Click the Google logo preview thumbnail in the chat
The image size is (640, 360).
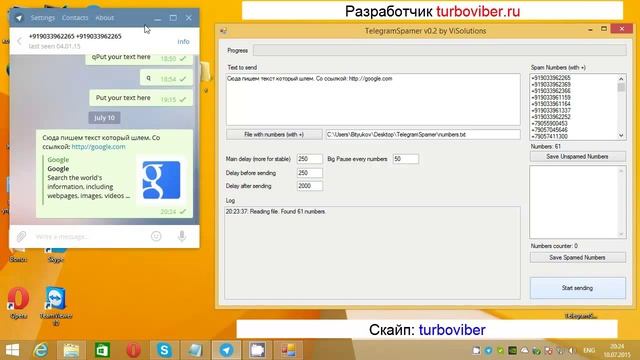coord(161,180)
